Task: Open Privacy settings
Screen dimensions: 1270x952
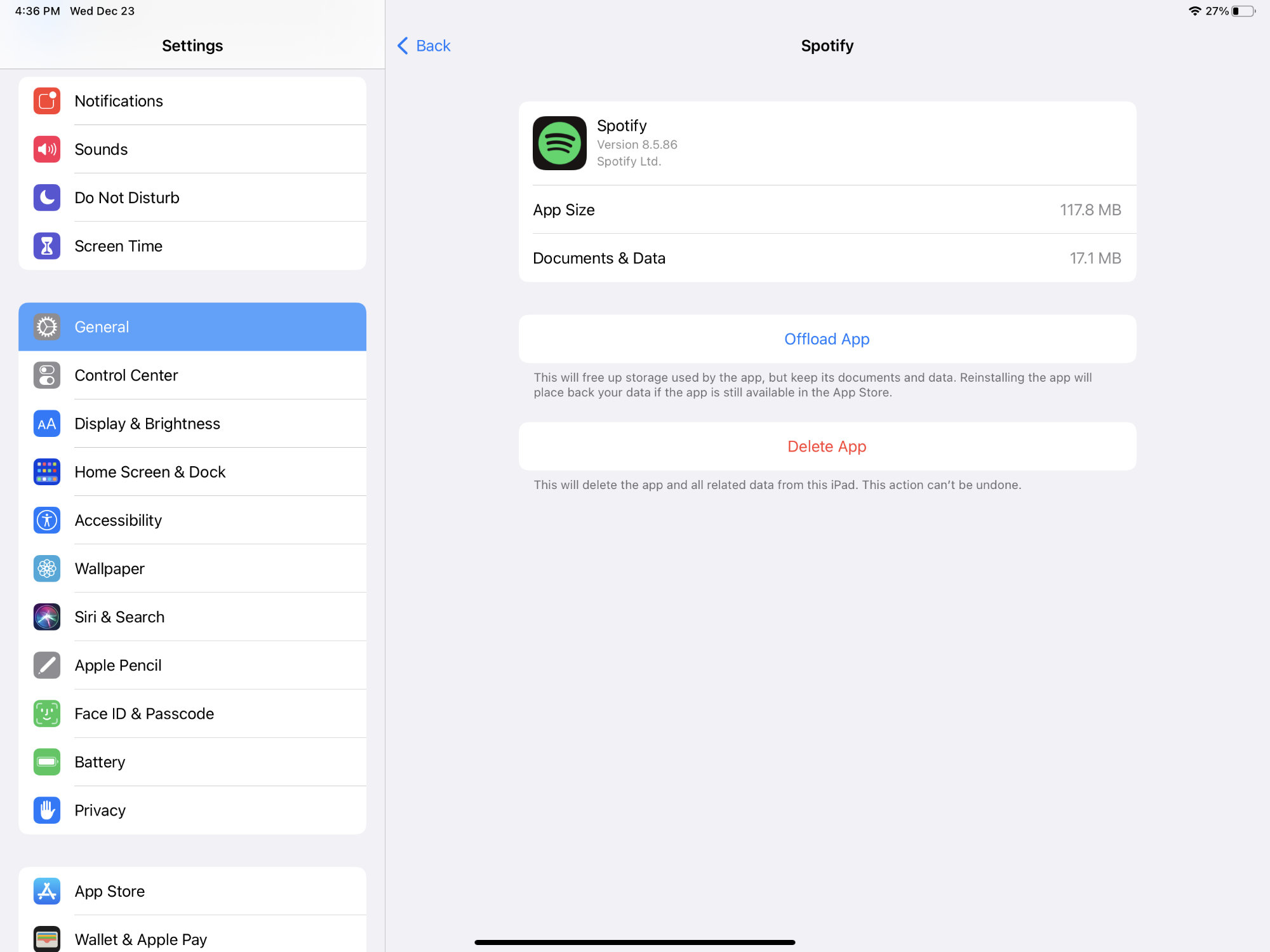Action: (192, 810)
